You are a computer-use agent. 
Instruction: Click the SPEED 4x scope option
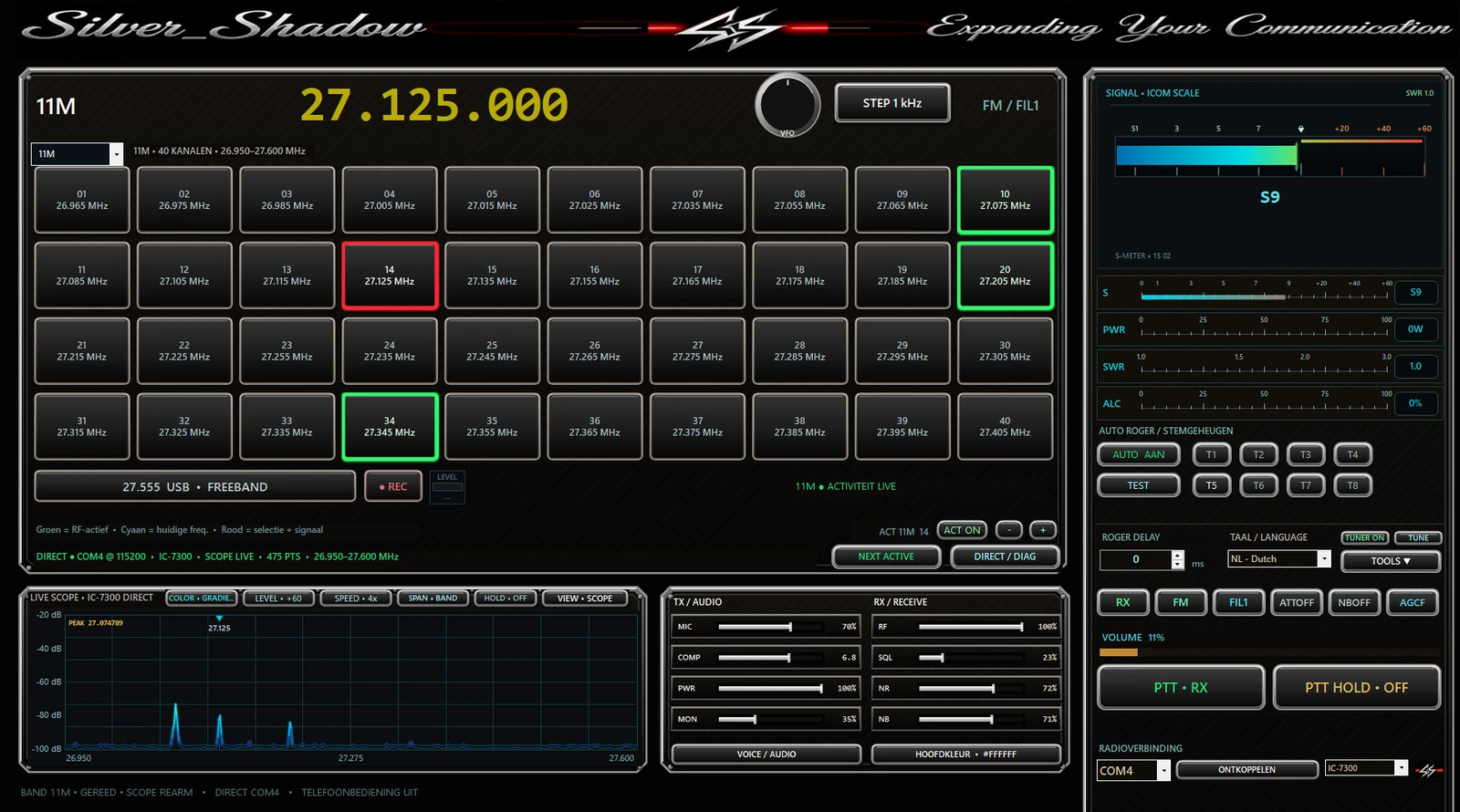[356, 599]
